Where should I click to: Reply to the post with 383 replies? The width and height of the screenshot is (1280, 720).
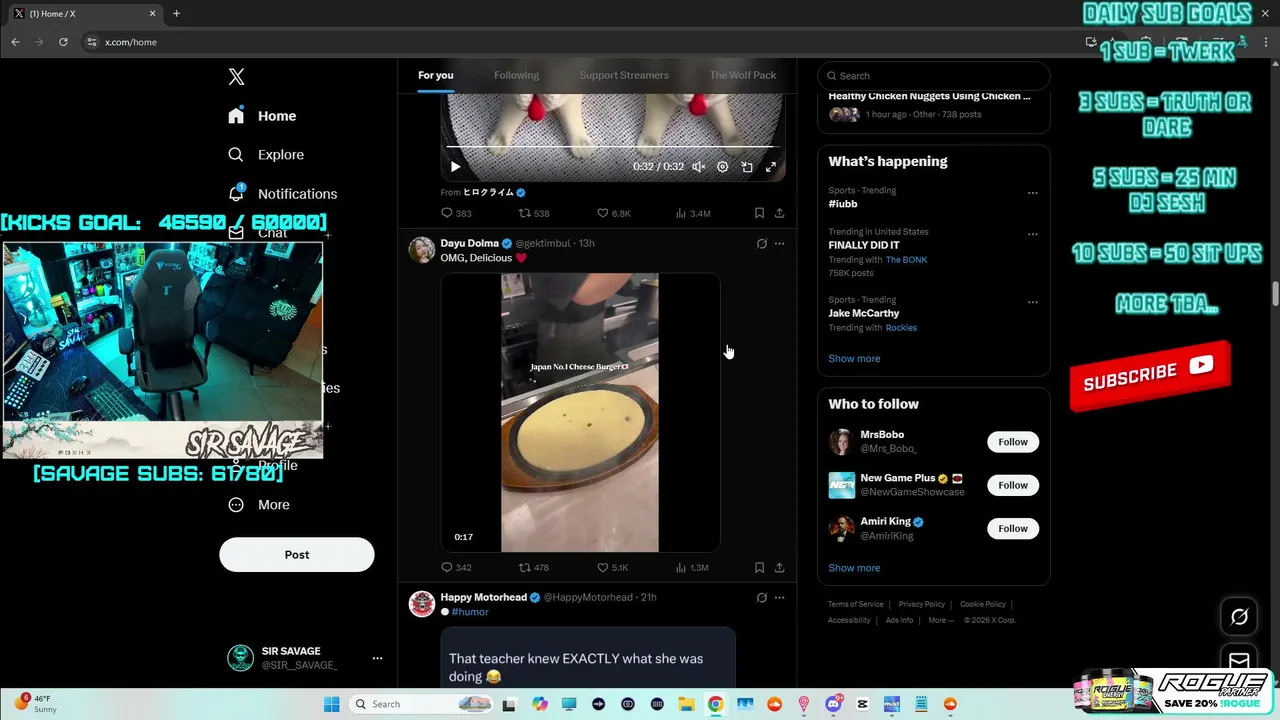[x=456, y=213]
